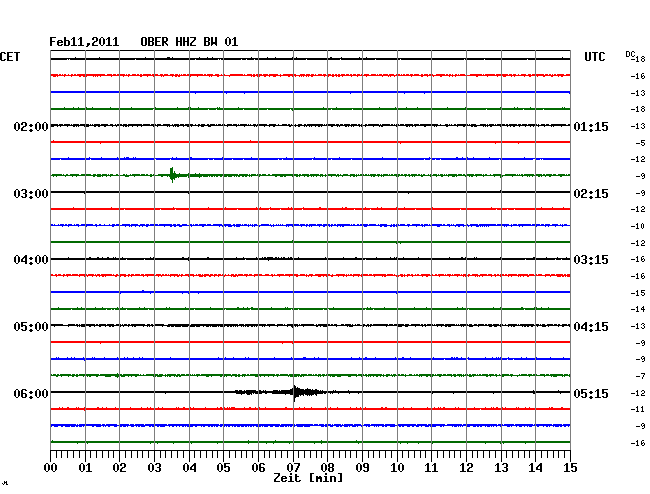Select minute axis tick label 07
Screen dimensions: 650x494
pos(293,468)
